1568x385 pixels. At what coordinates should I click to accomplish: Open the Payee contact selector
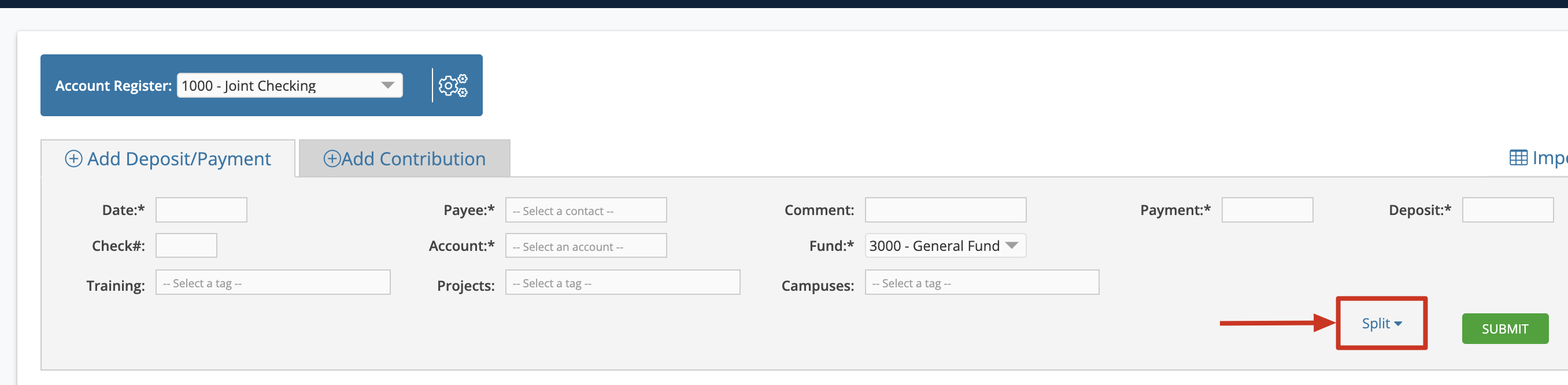[586, 210]
